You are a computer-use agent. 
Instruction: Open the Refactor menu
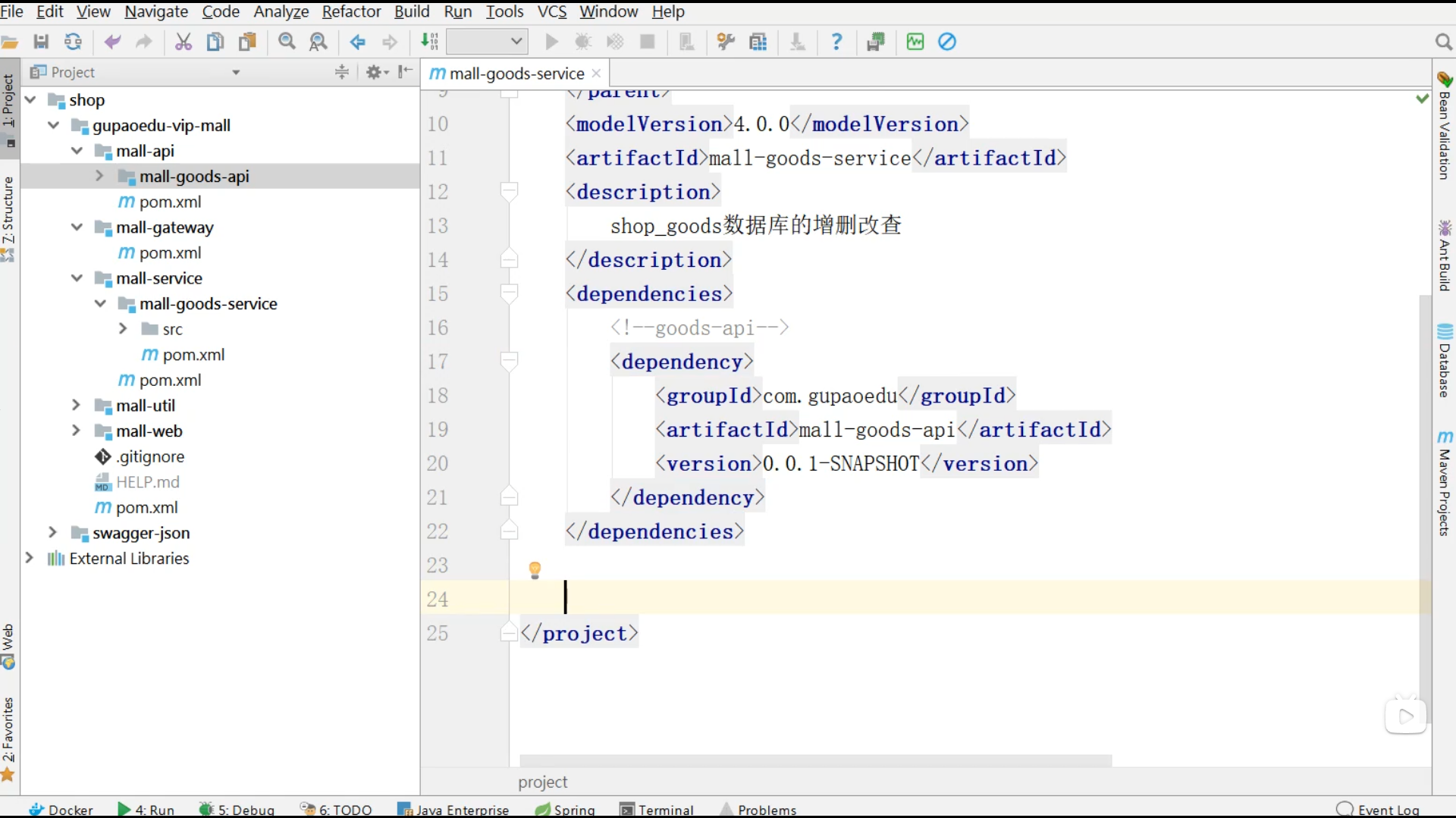351,11
